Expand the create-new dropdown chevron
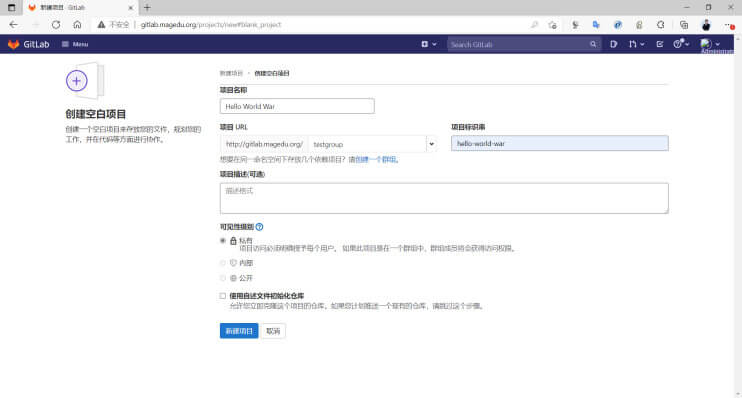Viewport: 742px width, 398px height. pos(434,44)
